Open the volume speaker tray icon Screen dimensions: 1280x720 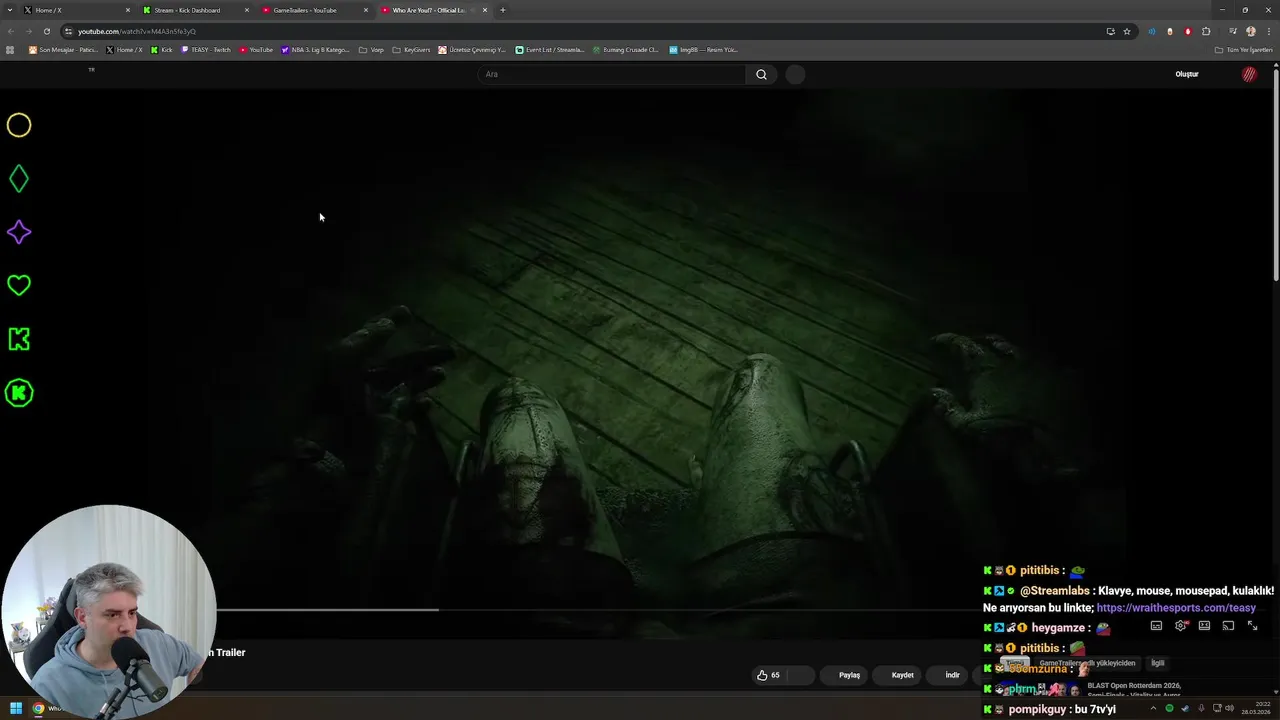point(1230,708)
